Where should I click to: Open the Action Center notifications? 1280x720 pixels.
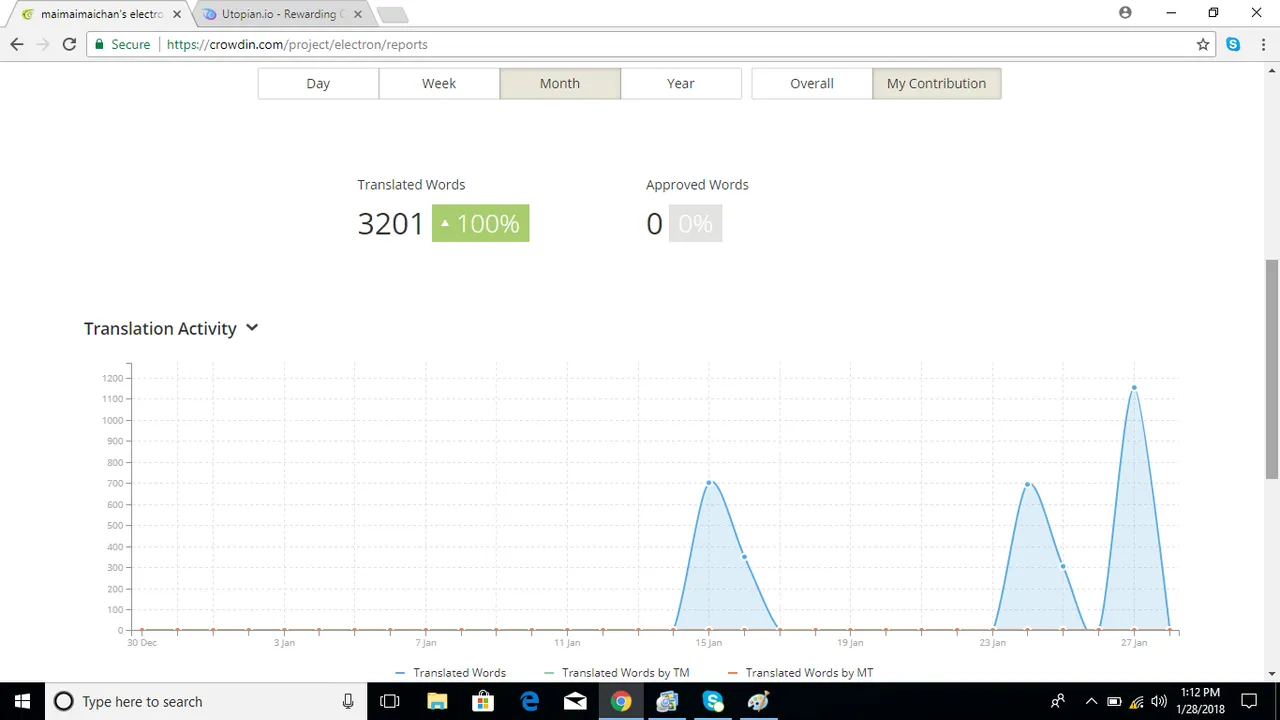(x=1249, y=701)
